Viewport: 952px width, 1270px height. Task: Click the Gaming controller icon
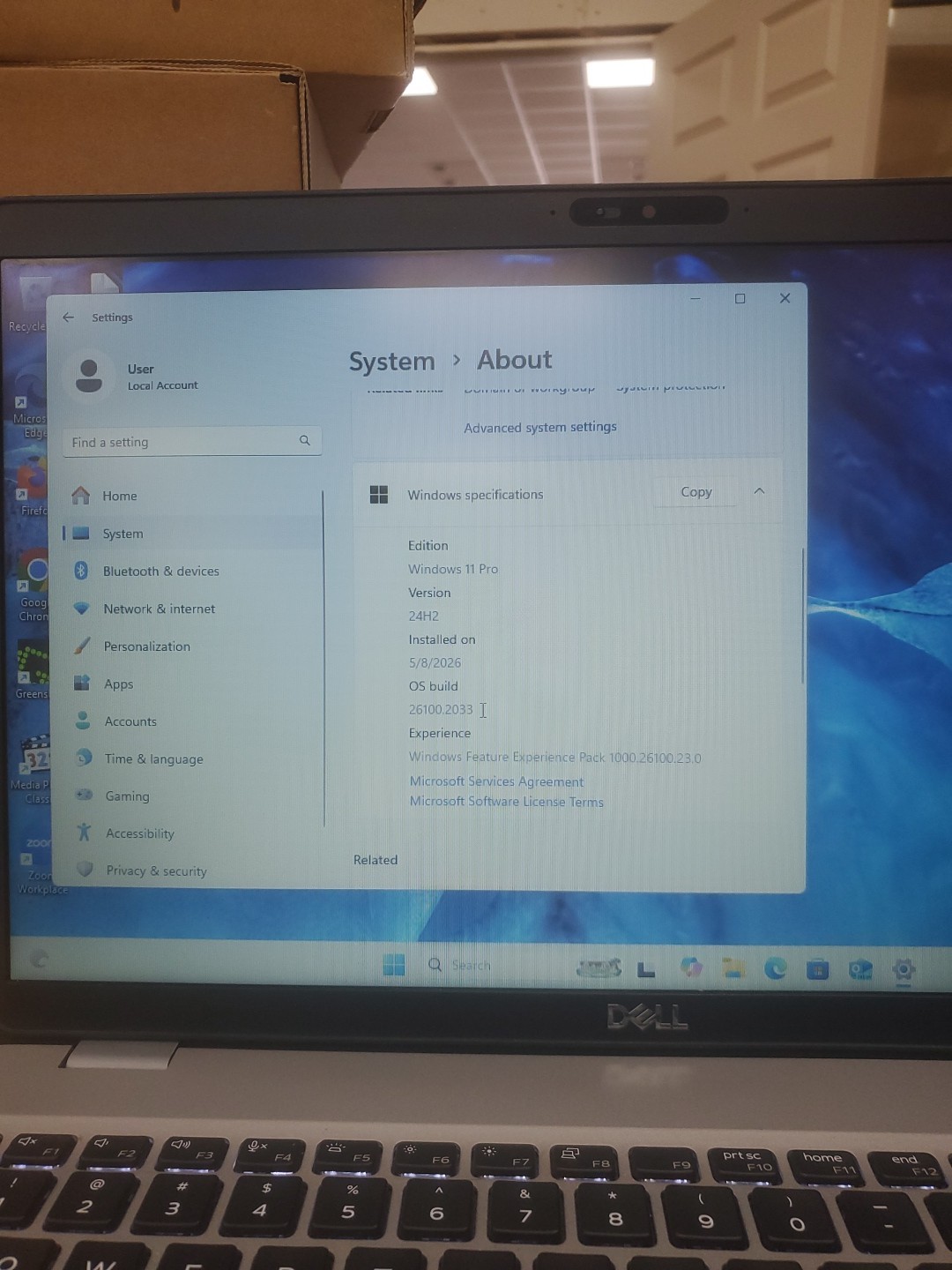[x=85, y=795]
